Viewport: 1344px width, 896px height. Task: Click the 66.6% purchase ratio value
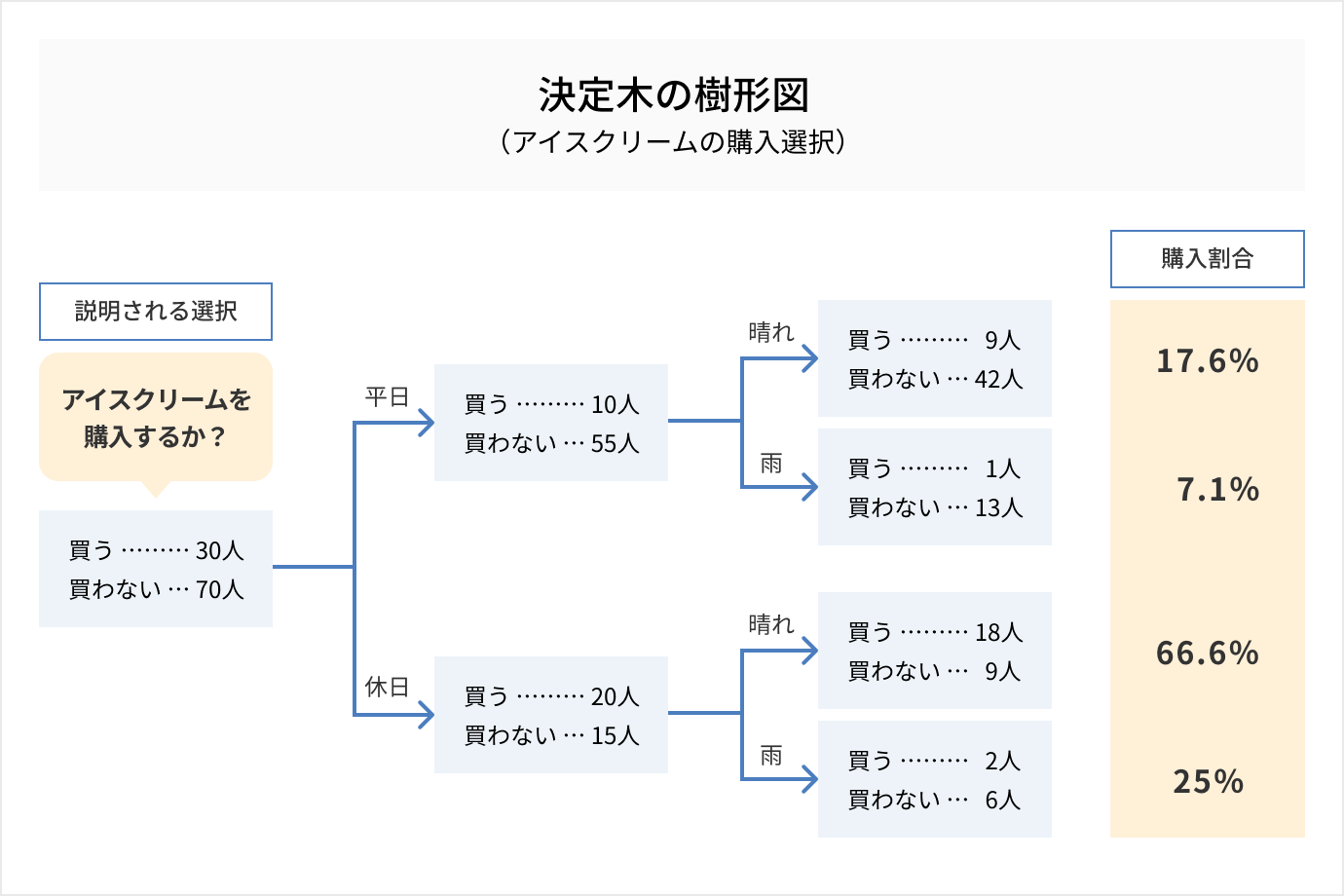point(1208,653)
